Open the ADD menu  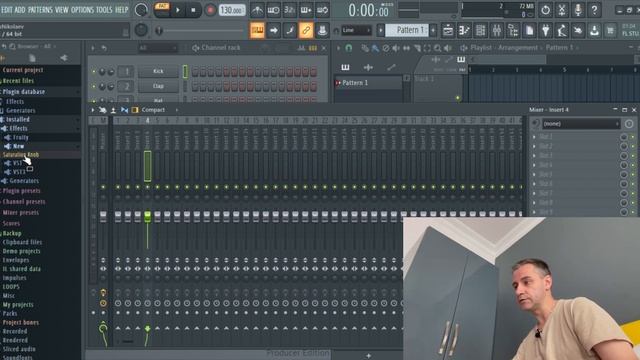[20, 9]
